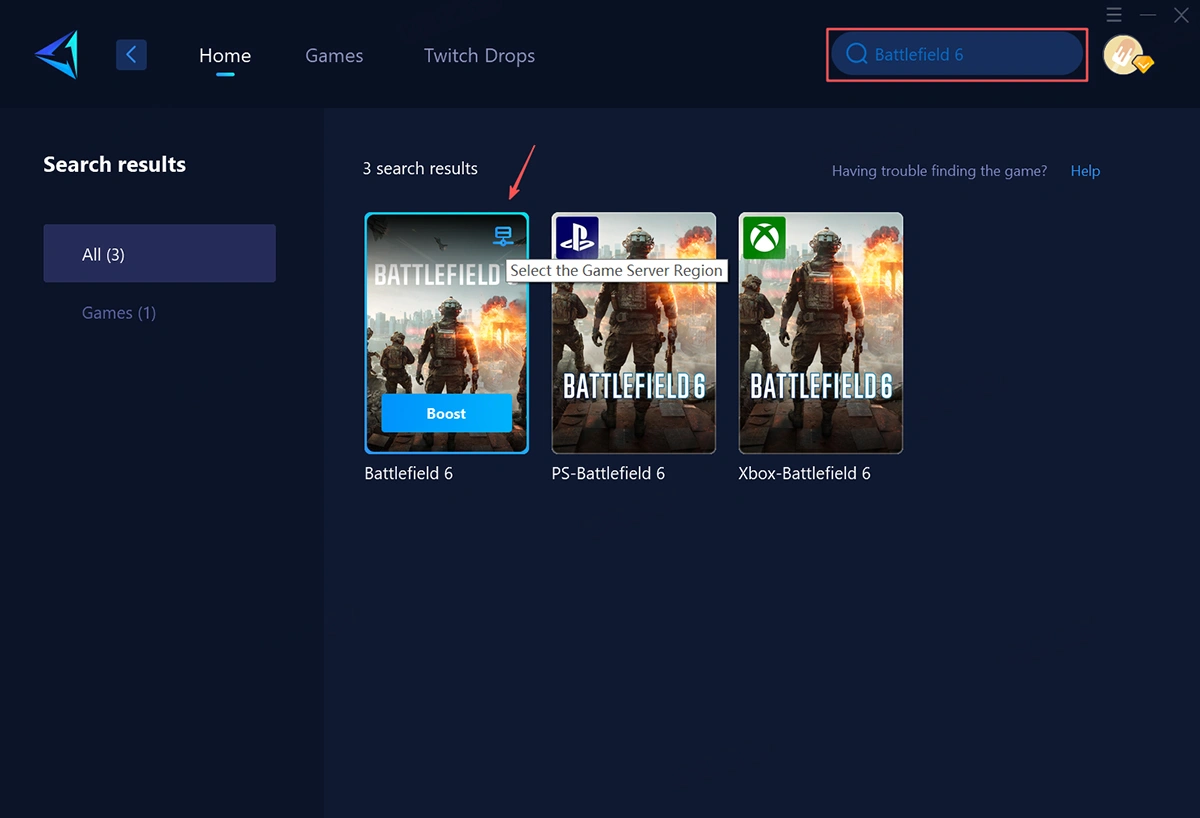Click the PlayStation icon on PS-Battlefield 6
This screenshot has height=818, width=1200.
tap(575, 237)
